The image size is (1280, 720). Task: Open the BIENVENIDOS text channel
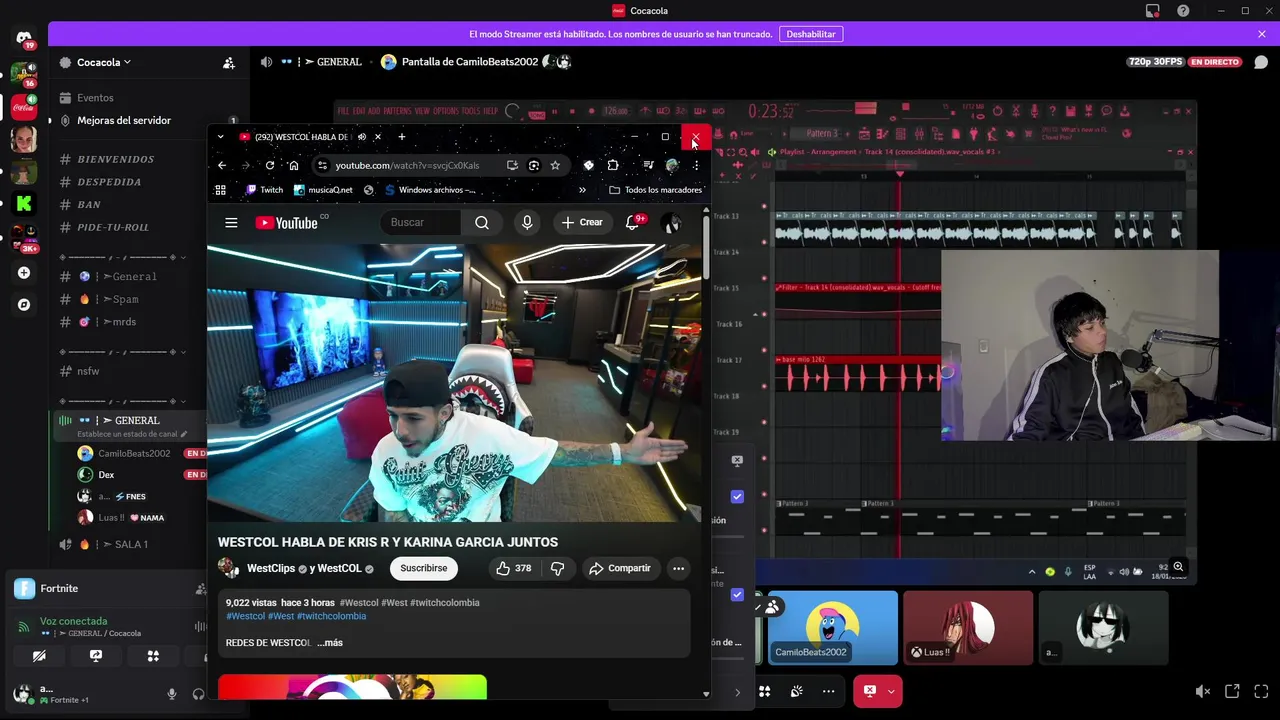point(116,159)
